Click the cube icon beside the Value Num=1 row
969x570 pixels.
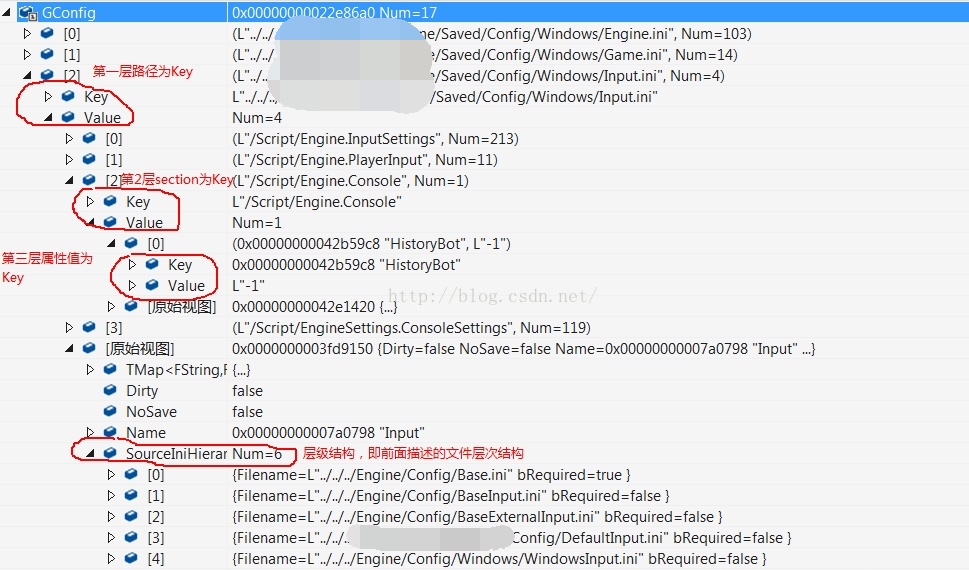coord(111,222)
